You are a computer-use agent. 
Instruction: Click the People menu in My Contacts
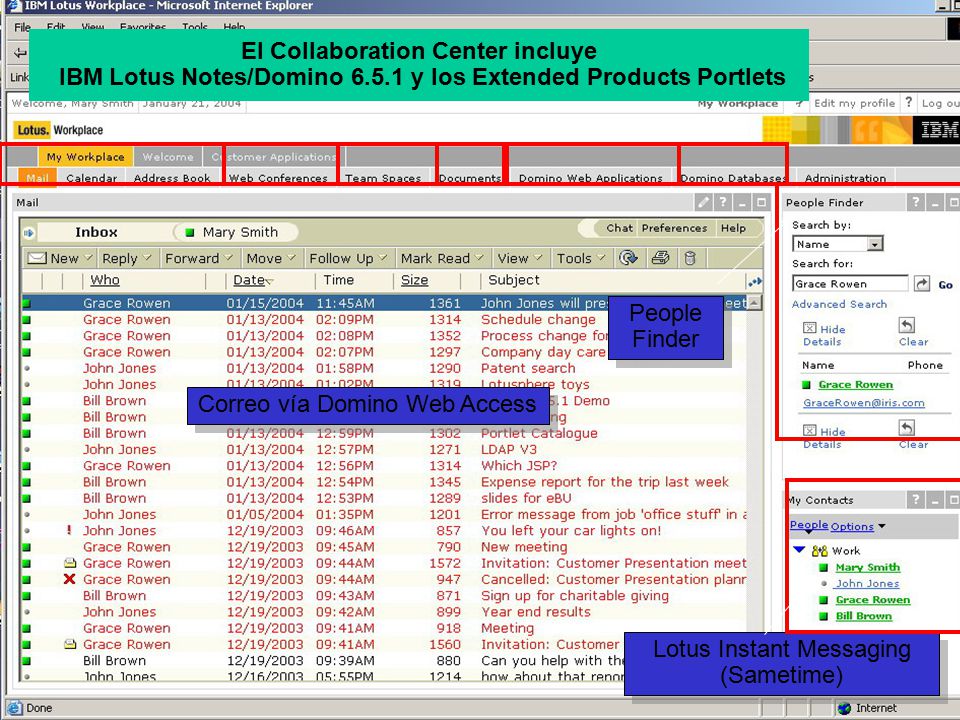click(809, 525)
